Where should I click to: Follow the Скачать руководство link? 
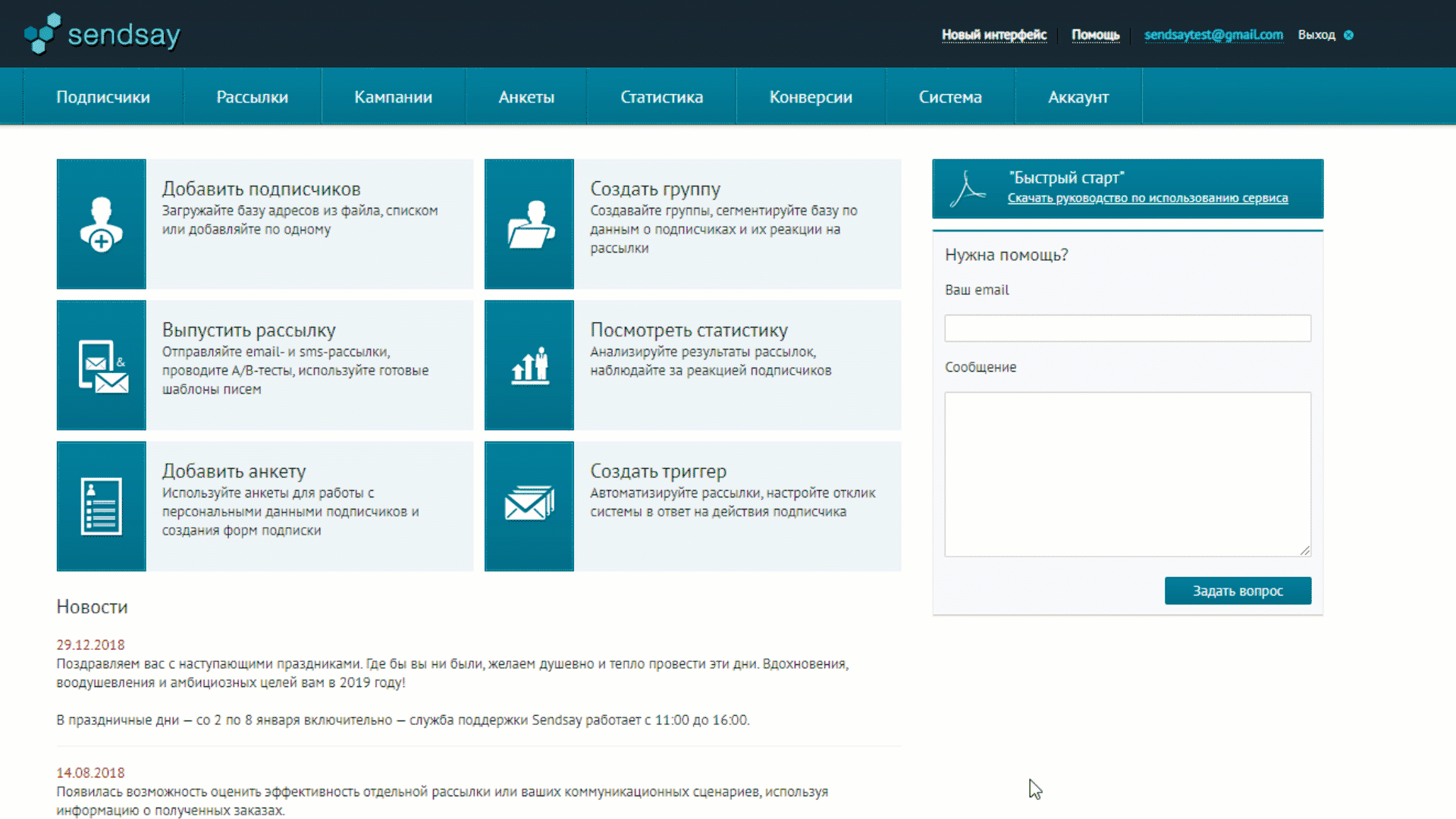click(1147, 198)
